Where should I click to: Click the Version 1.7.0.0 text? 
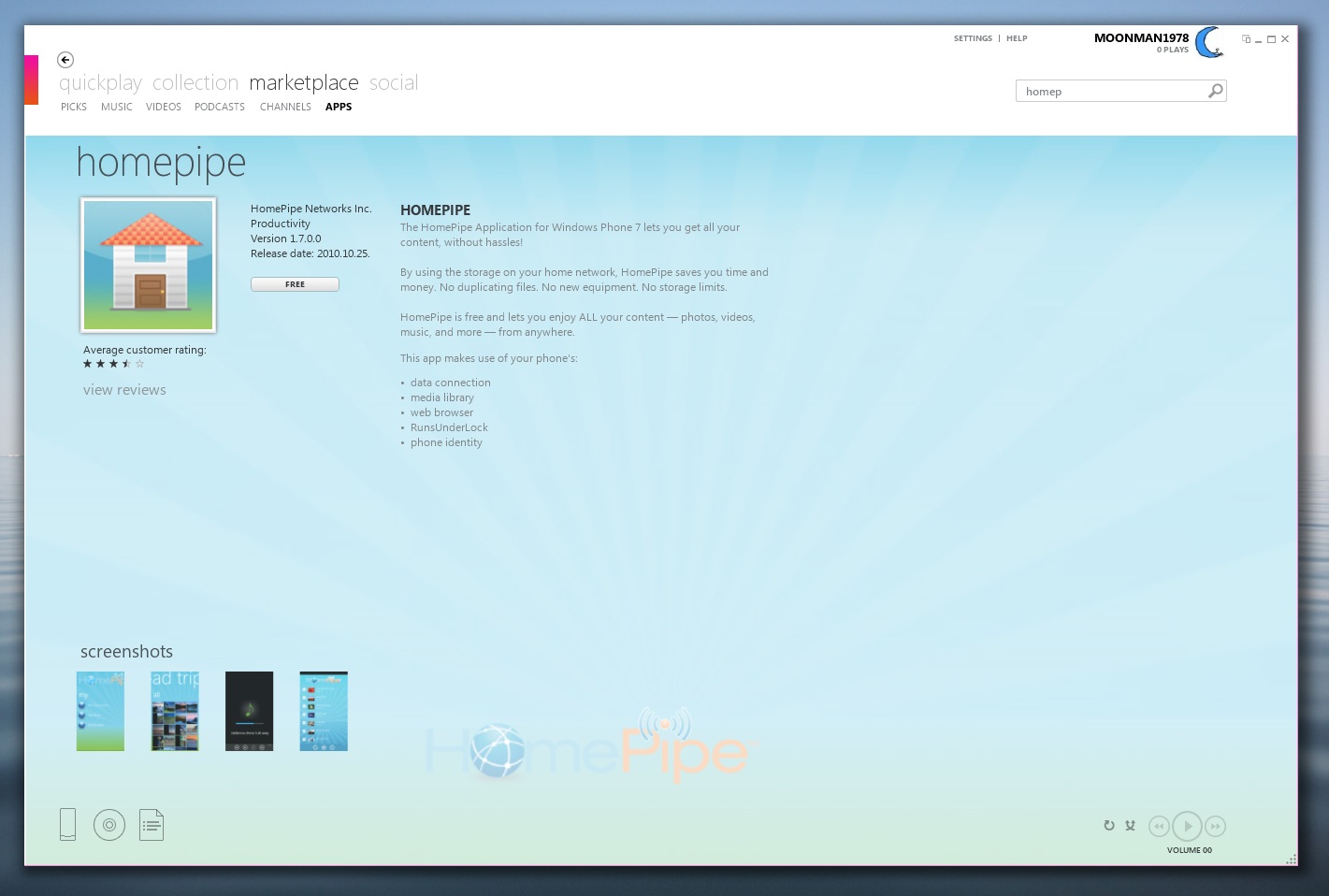coord(285,238)
